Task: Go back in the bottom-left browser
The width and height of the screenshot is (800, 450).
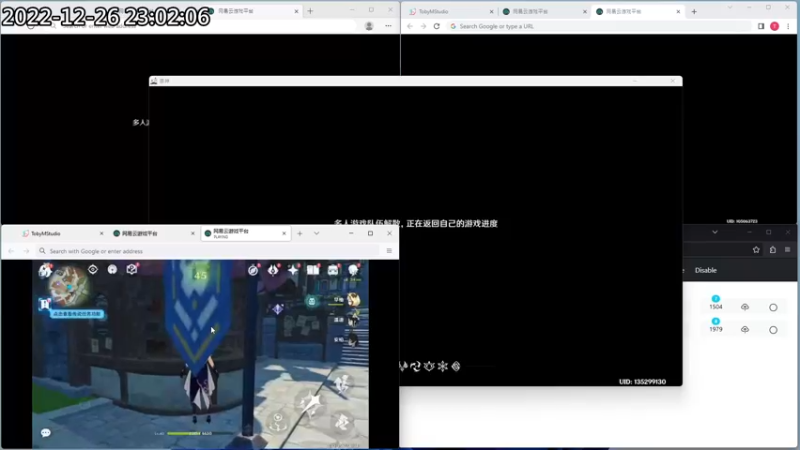Action: pos(11,251)
